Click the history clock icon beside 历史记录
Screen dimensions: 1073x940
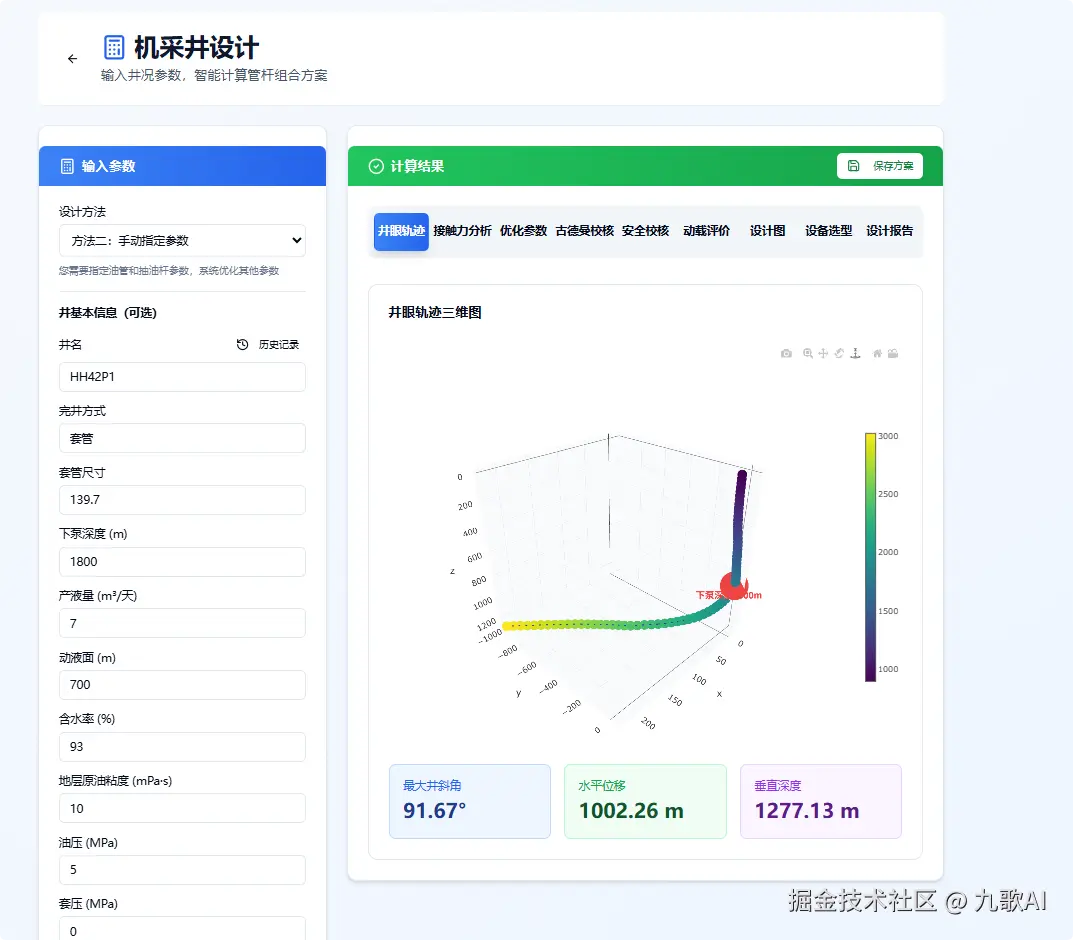(x=242, y=344)
